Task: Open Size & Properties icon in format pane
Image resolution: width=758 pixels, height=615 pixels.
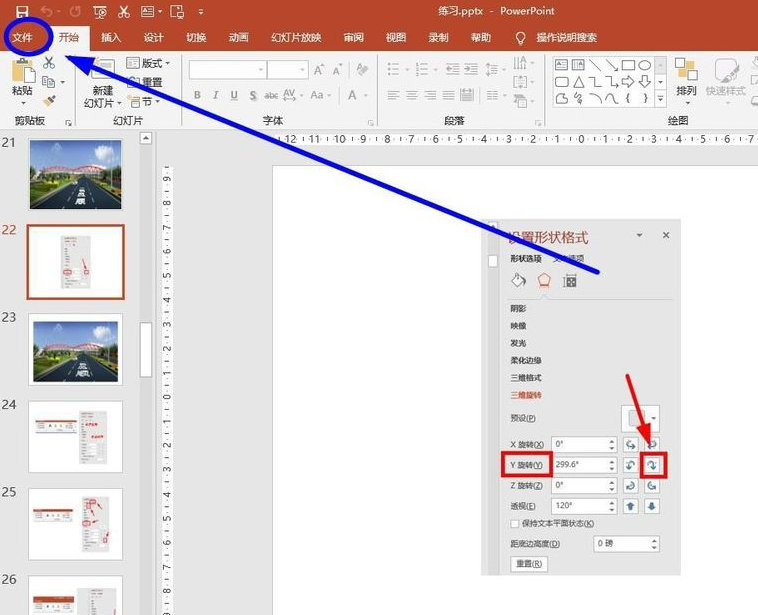Action: coord(570,281)
